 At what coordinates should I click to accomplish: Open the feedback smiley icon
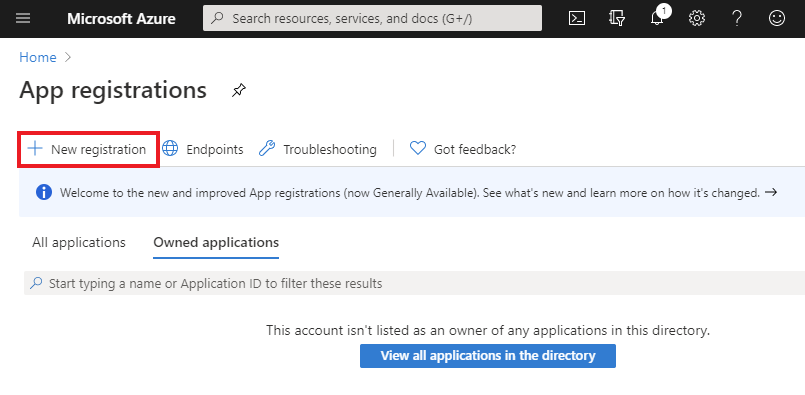pos(777,18)
